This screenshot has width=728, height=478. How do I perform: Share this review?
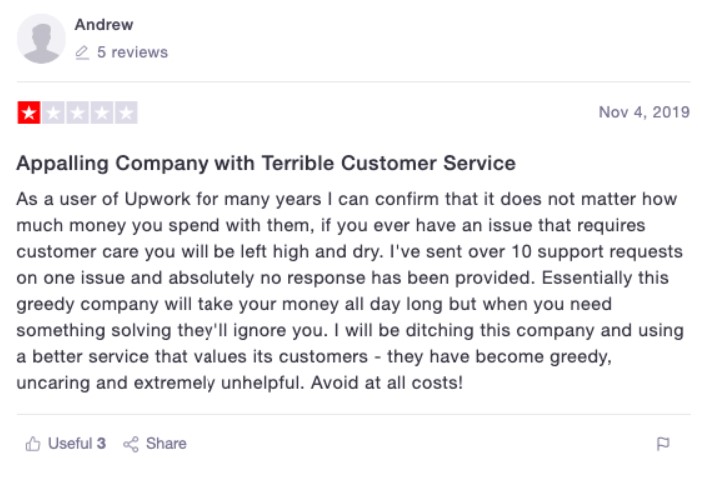pyautogui.click(x=155, y=444)
